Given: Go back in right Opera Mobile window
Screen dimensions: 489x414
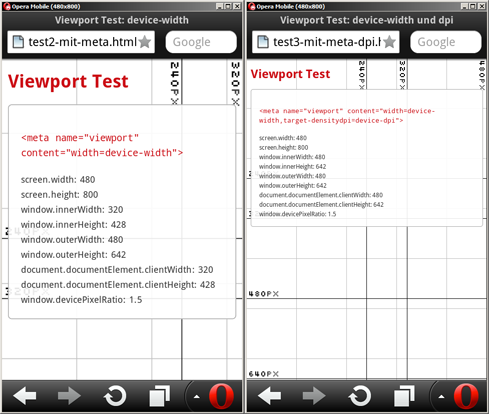Looking at the screenshot, I should [270, 396].
